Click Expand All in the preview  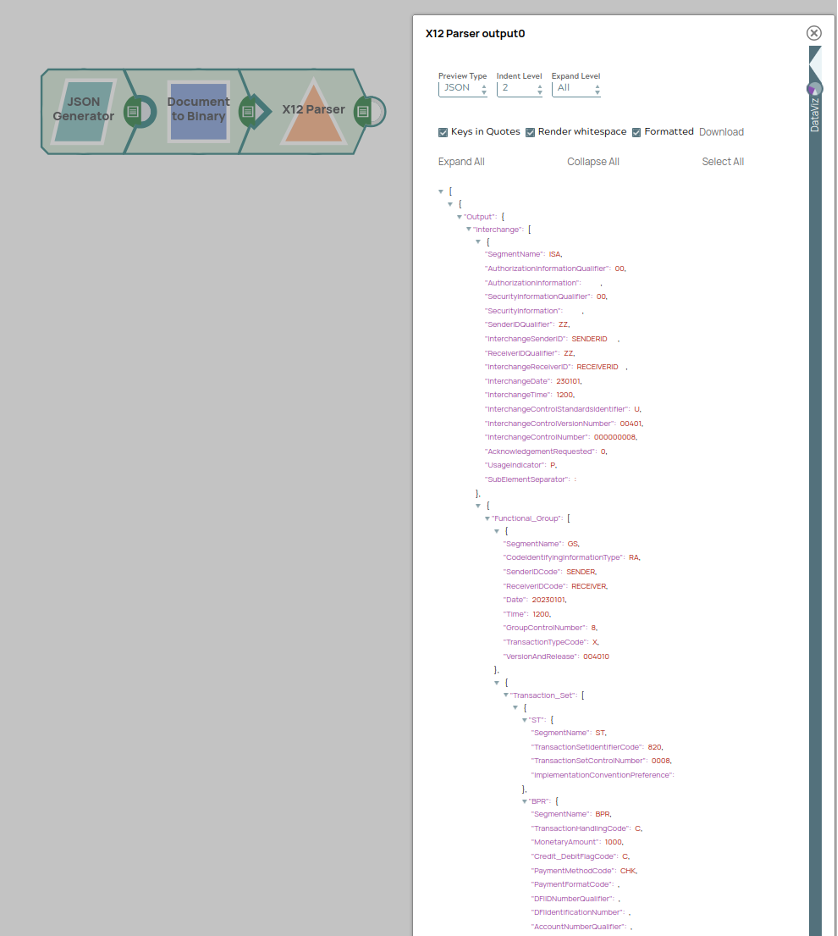coord(461,162)
